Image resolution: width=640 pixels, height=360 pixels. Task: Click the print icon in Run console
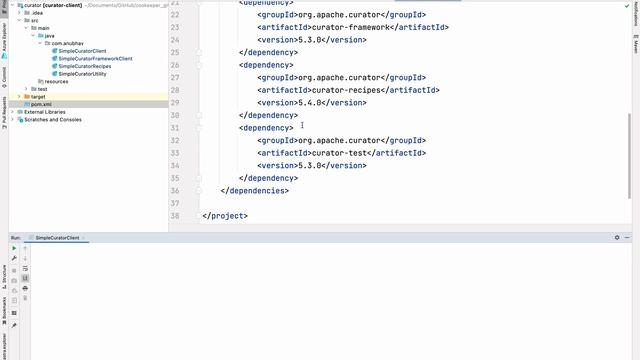[25, 288]
